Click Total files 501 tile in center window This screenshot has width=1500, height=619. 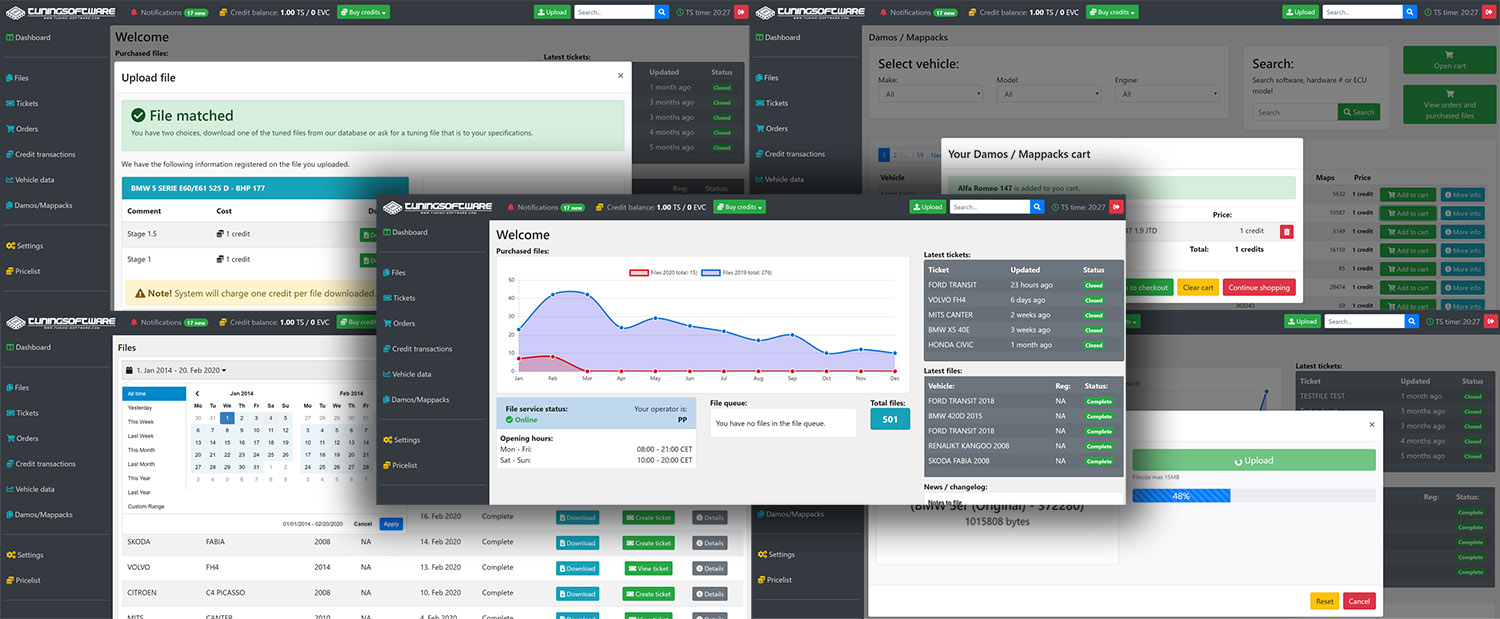tap(890, 419)
